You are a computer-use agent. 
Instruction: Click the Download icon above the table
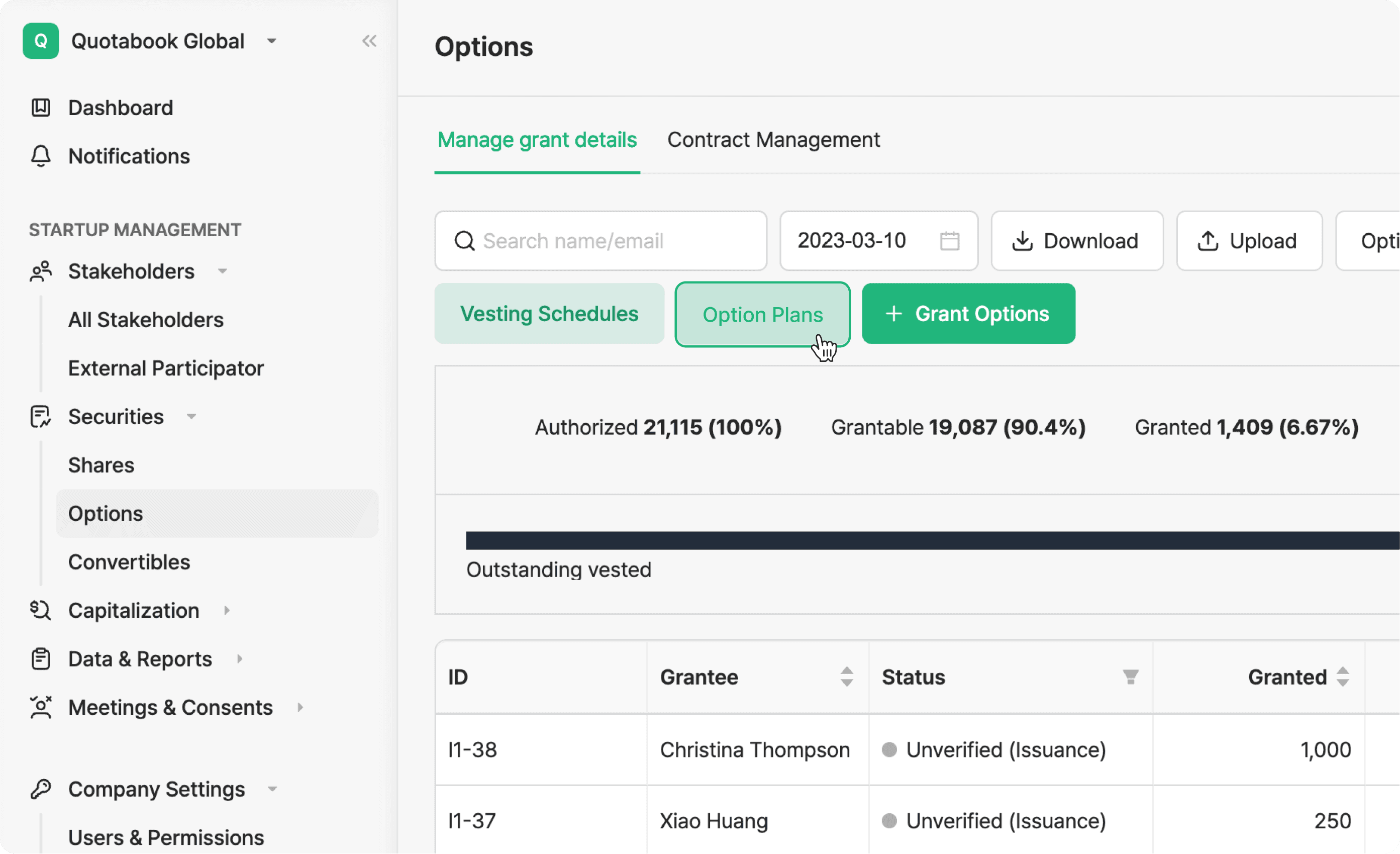pos(1023,240)
